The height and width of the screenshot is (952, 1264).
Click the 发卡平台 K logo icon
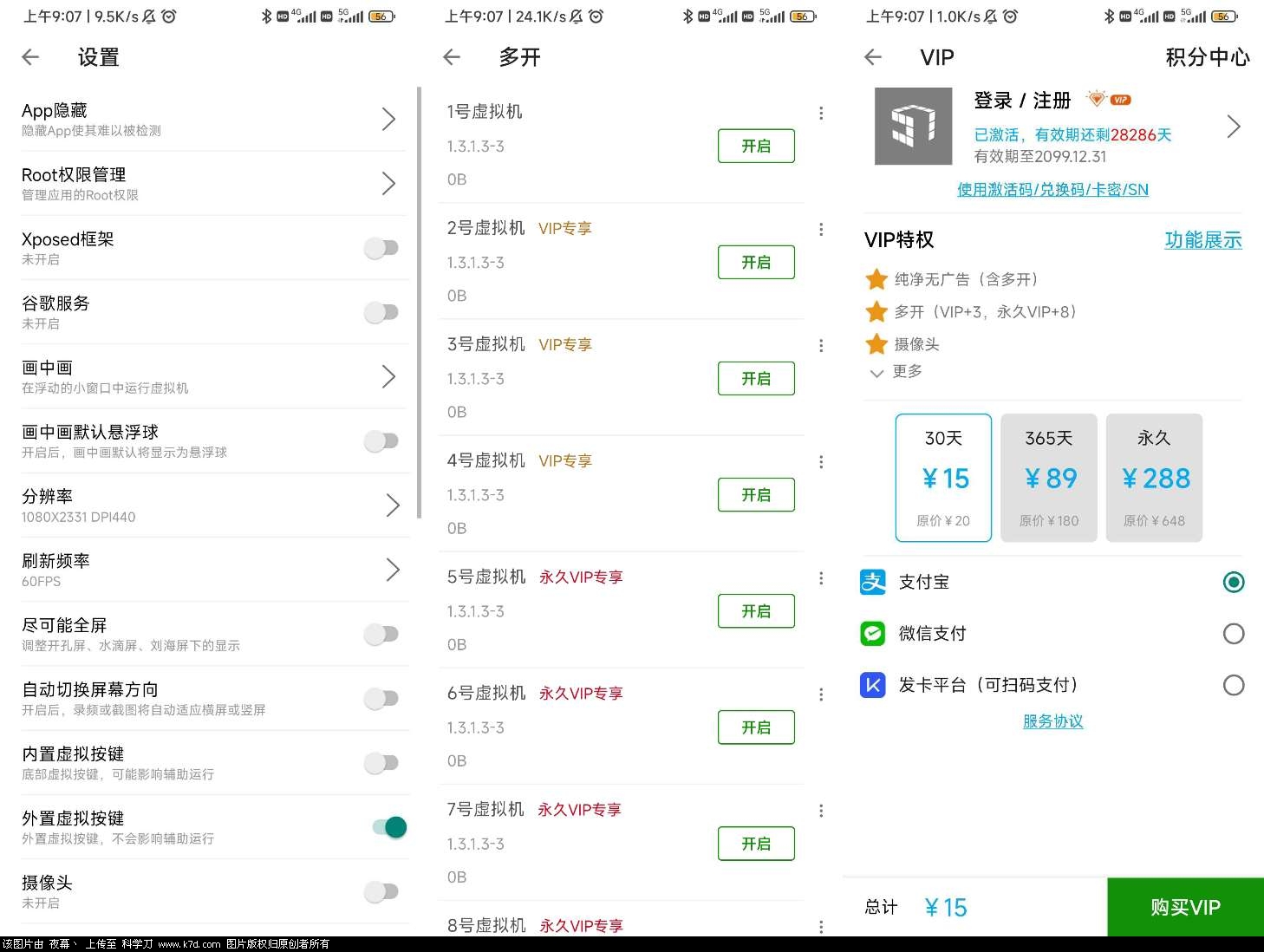click(873, 685)
